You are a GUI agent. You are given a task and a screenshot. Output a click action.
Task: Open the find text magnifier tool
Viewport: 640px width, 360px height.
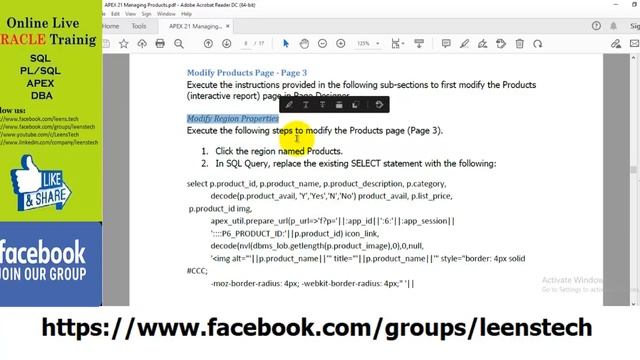click(x=179, y=44)
